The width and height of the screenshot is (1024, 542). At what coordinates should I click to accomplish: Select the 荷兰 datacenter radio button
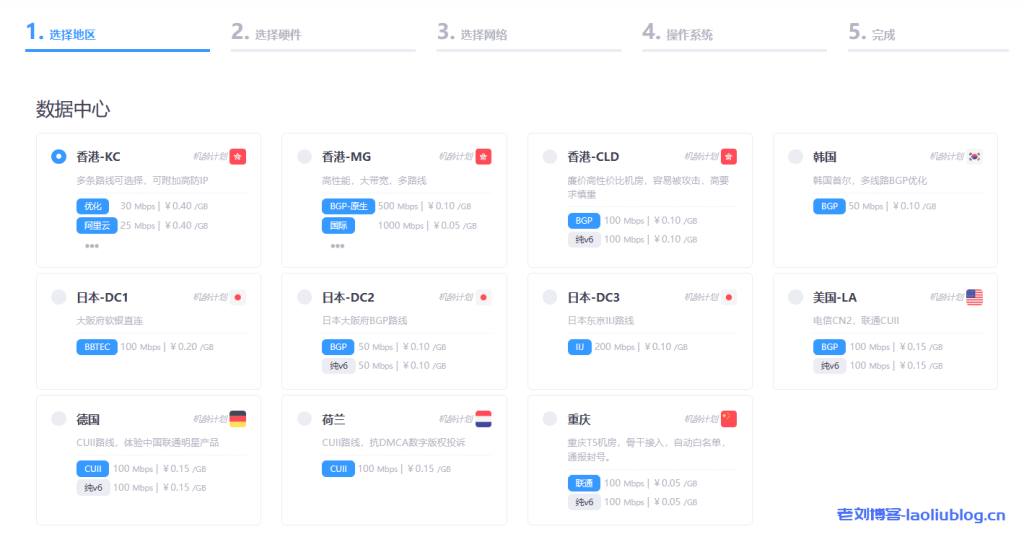click(x=304, y=419)
